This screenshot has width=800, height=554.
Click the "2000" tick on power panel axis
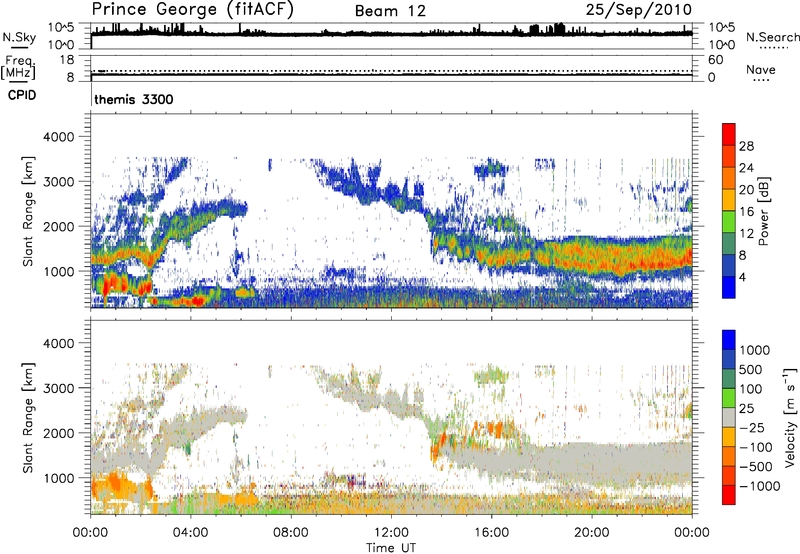58,226
